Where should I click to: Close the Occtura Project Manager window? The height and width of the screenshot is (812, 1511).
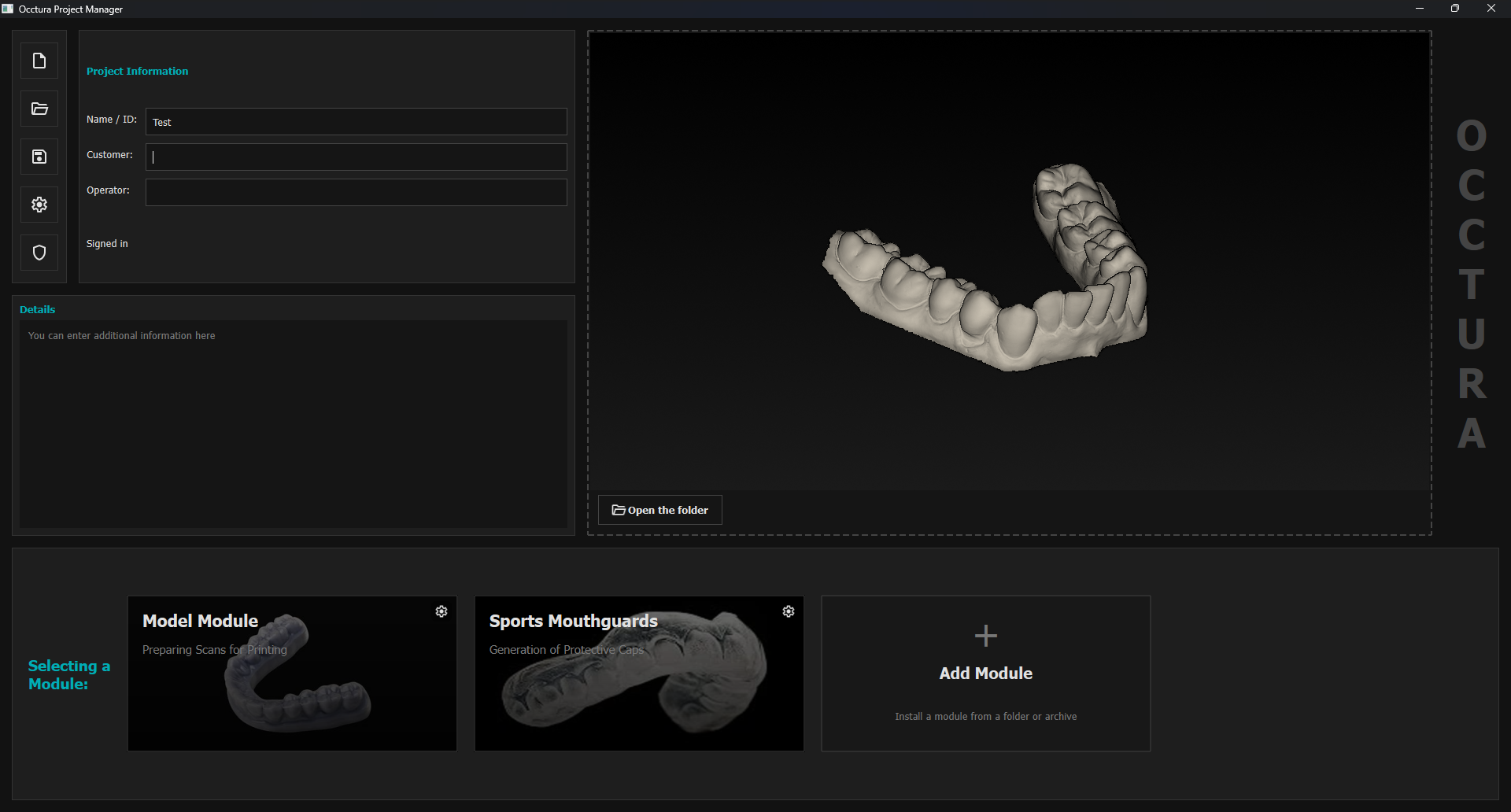point(1491,9)
